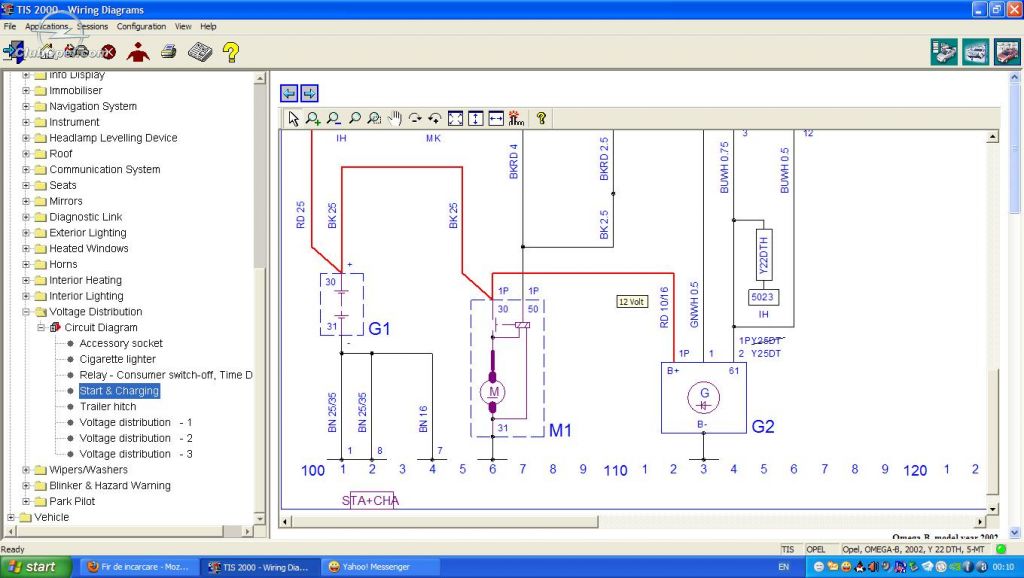The image size is (1024, 578).
Task: Open the Help menu
Action: pyautogui.click(x=208, y=26)
